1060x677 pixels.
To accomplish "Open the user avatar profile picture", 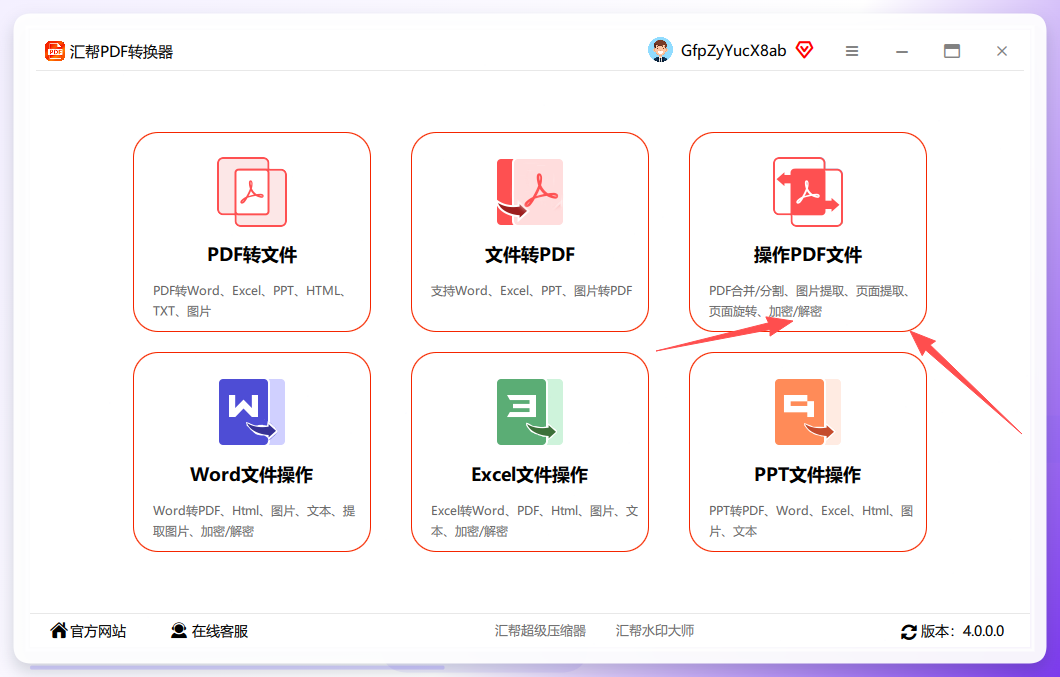I will click(660, 50).
